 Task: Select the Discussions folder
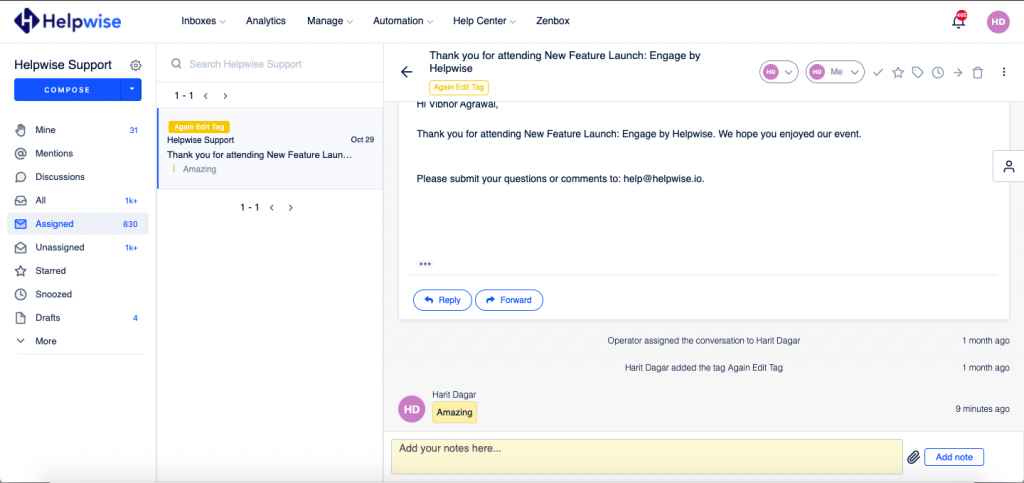(x=78, y=177)
